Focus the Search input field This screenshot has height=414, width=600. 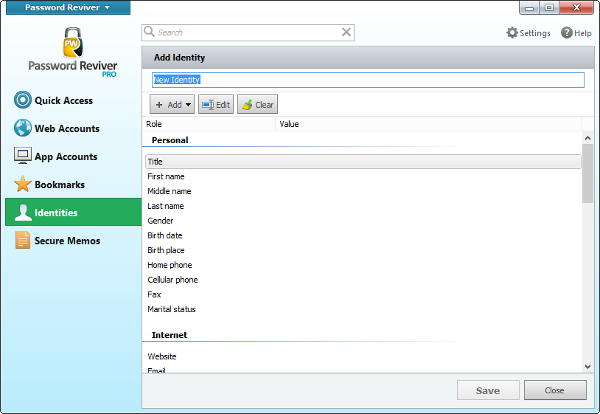tap(248, 33)
